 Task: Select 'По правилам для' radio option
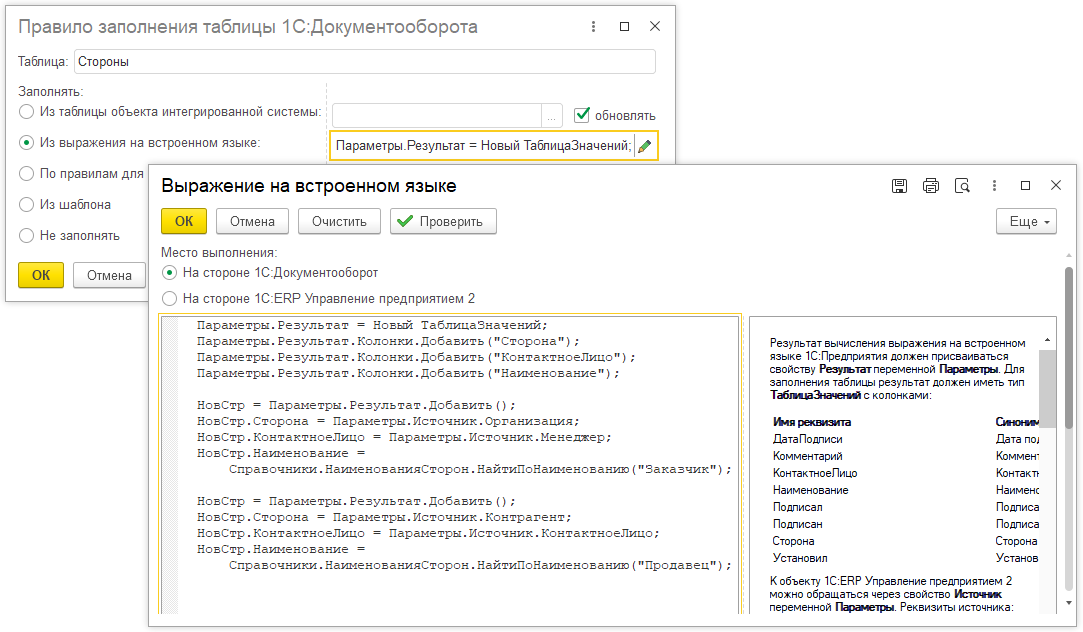(x=26, y=173)
